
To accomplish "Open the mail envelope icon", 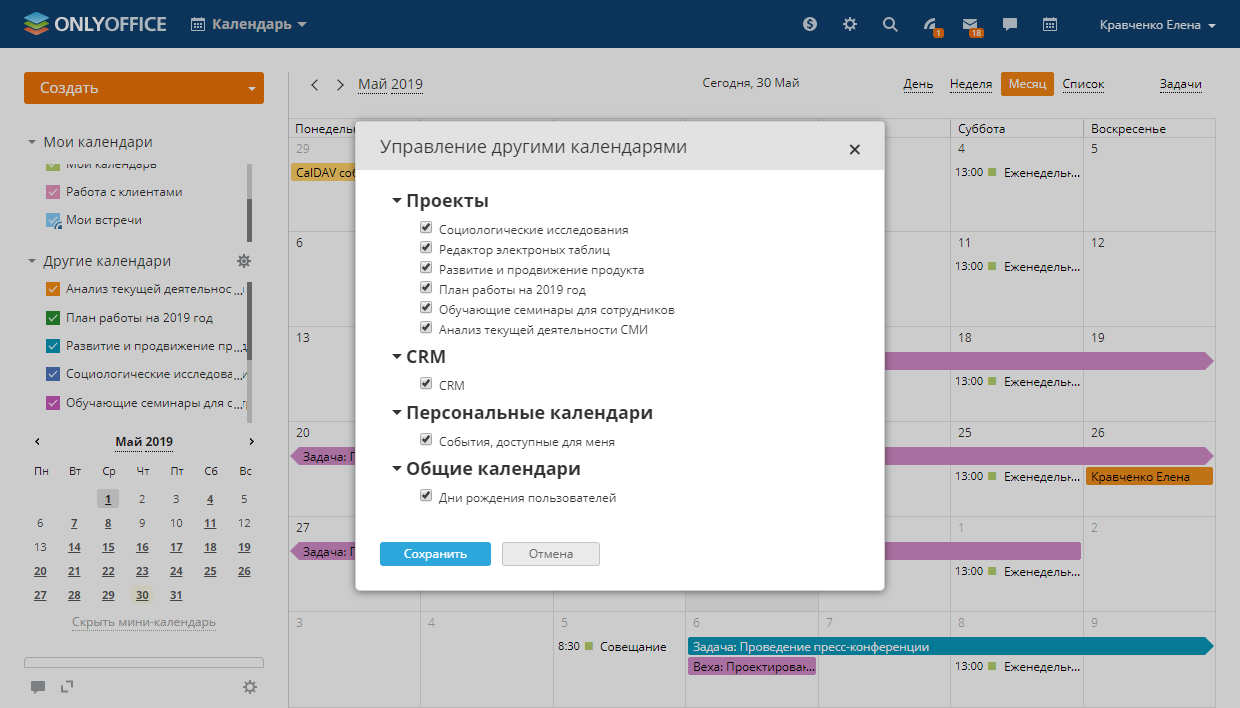I will tap(969, 24).
